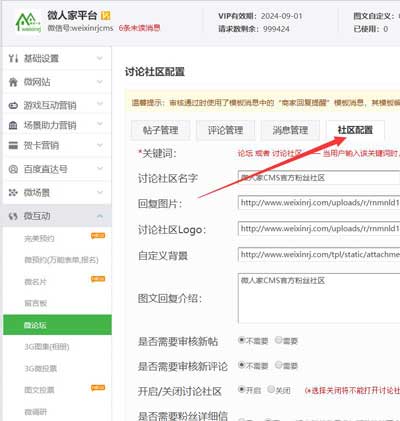Open the 6条未读消息 link
The width and height of the screenshot is (400, 421).
coord(139,28)
